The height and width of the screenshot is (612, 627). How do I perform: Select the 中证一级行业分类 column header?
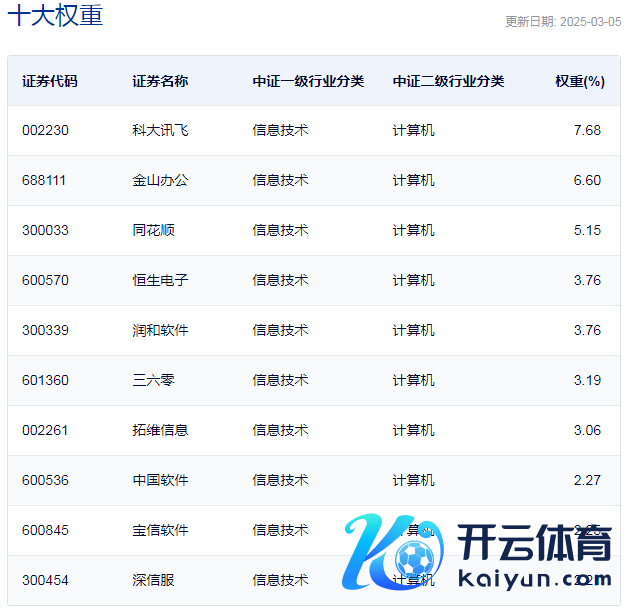(x=308, y=81)
